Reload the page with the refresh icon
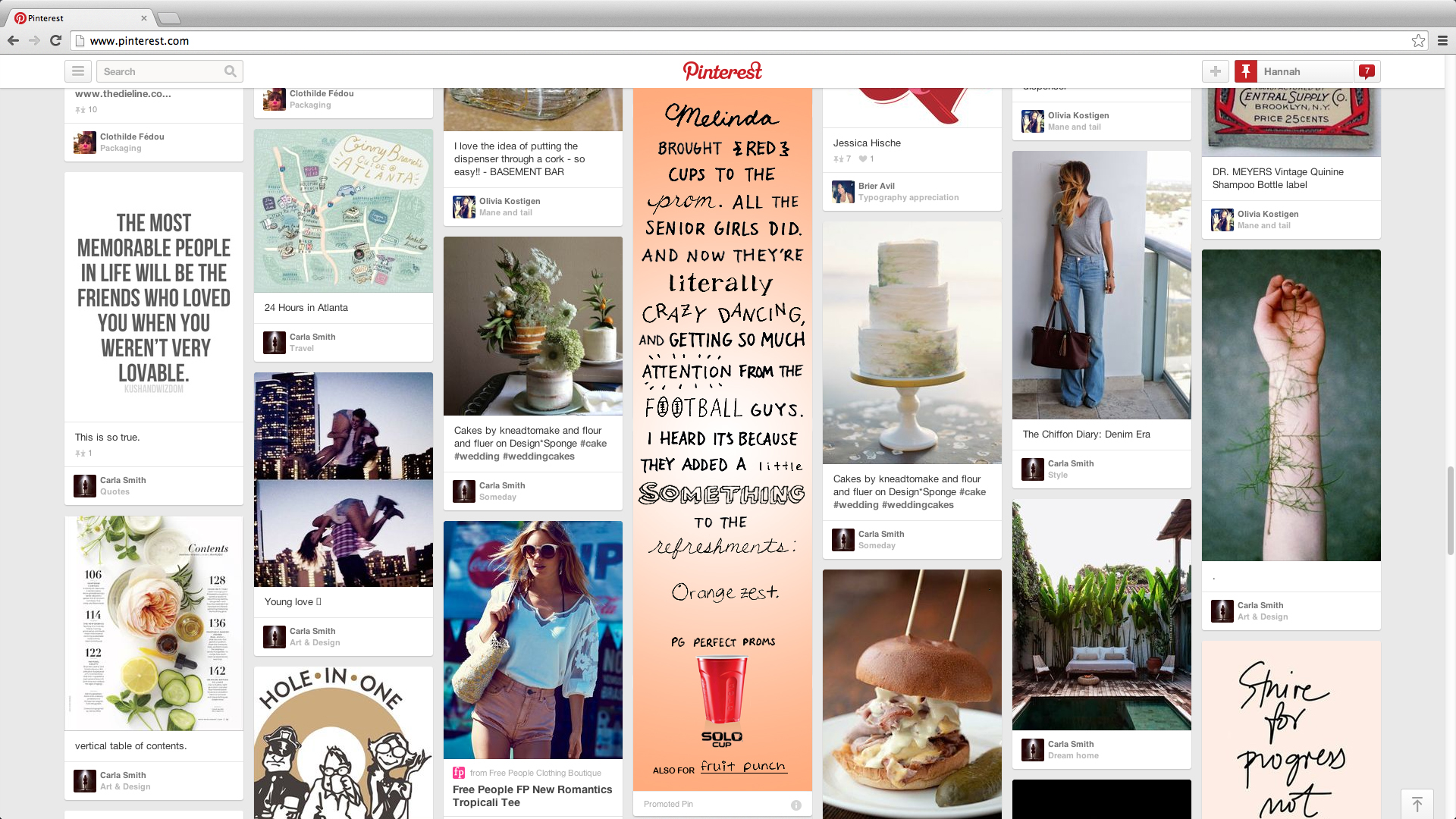 click(x=55, y=41)
